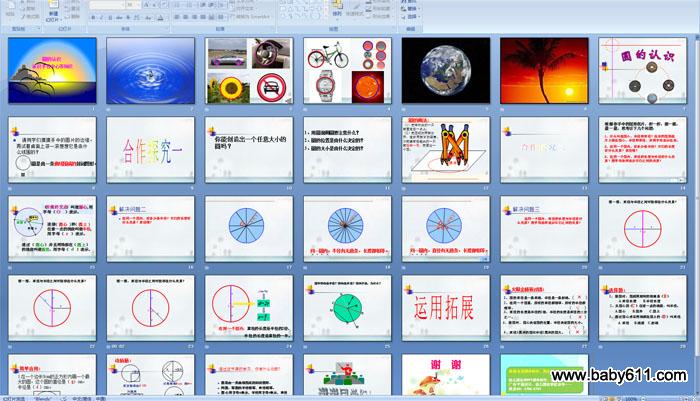Select the green circle slide thumbnail
Viewport: 700px width, 401px height.
[x=347, y=308]
